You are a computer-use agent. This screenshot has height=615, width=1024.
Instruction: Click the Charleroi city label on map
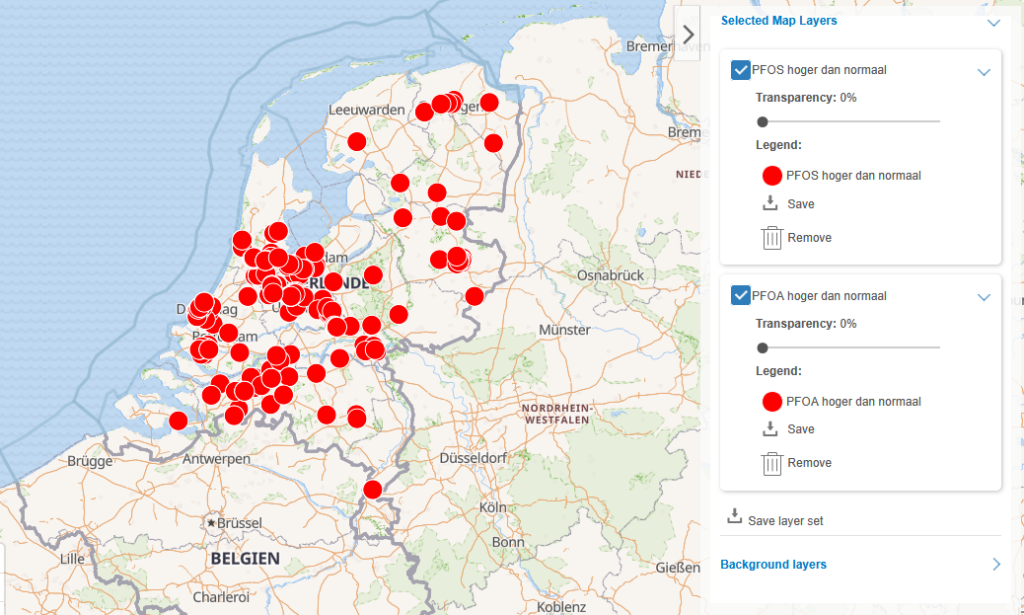[221, 597]
